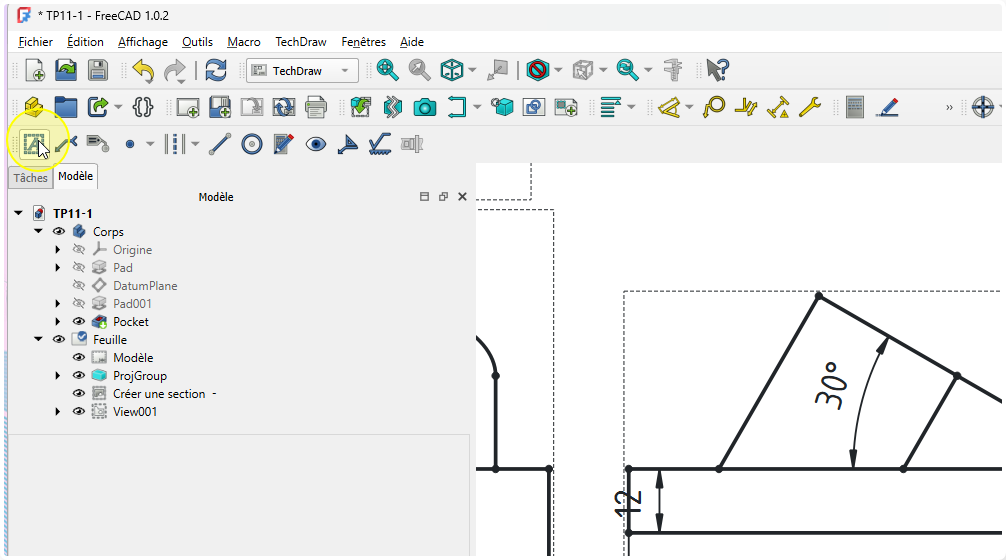The height and width of the screenshot is (560, 1006).
Task: Open the Affichage menu
Action: coord(142,42)
